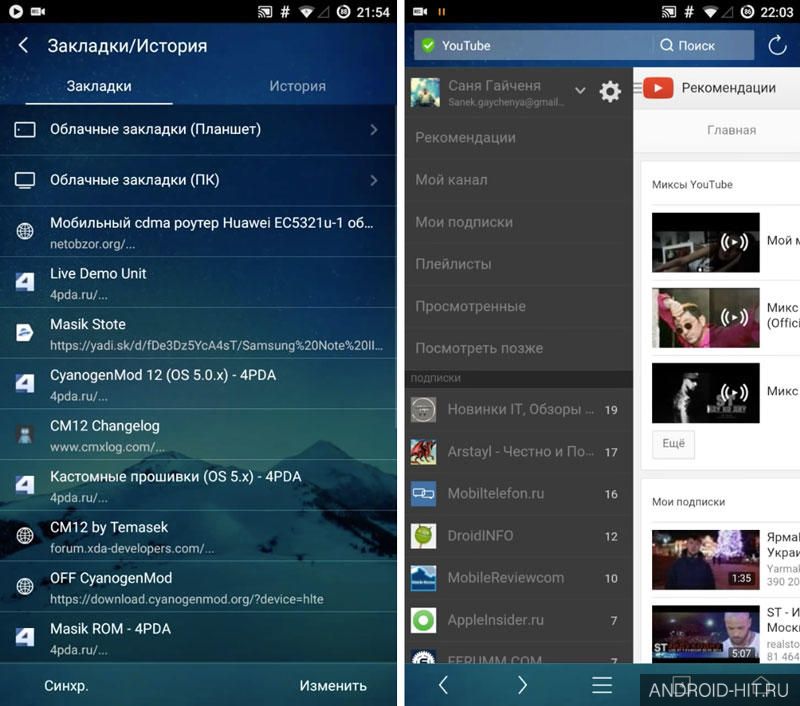The image size is (800, 706).
Task: Open the PC cloud bookmarks monitor icon
Action: [x=25, y=180]
